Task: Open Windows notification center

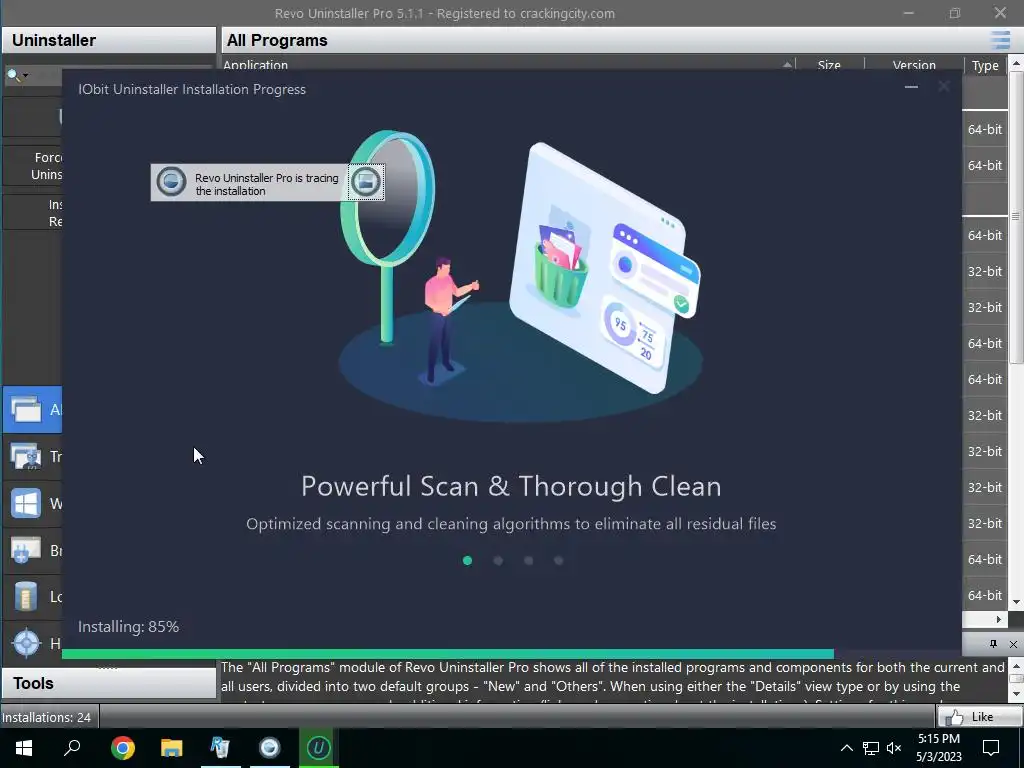Action: 991,748
